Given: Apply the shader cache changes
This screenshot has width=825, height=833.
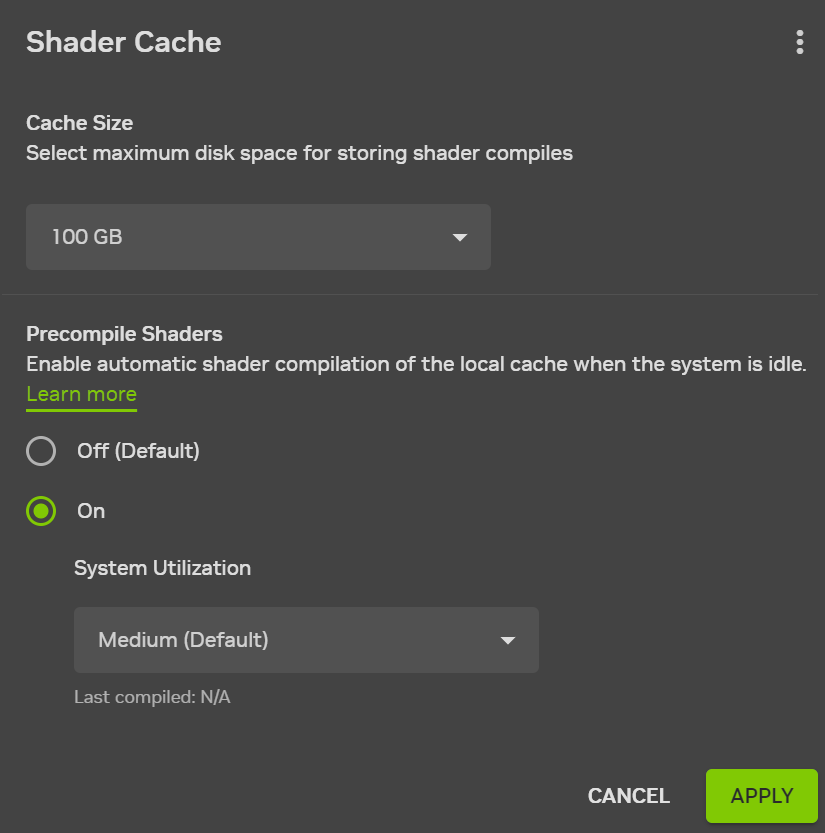Looking at the screenshot, I should coord(761,795).
